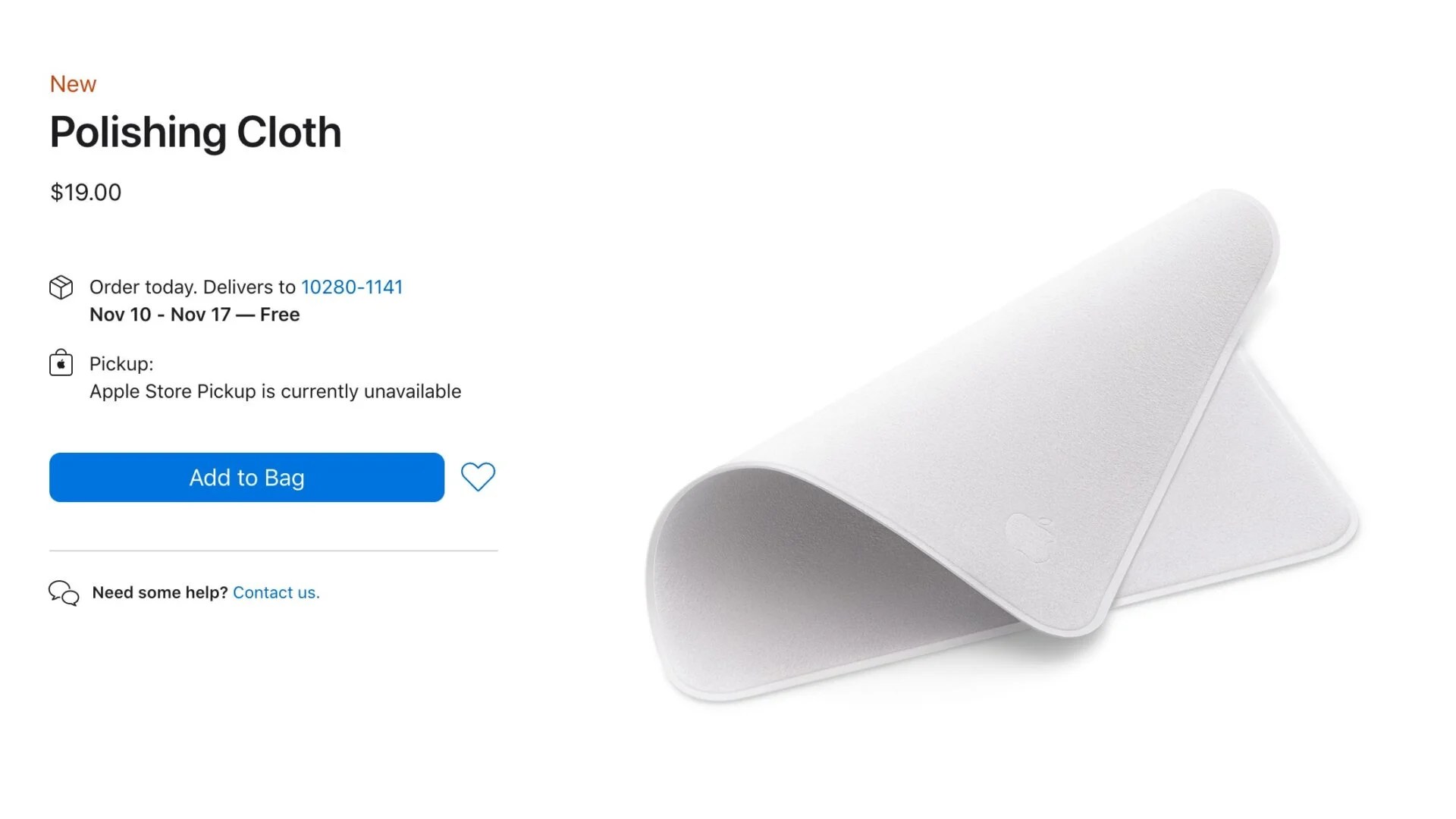Click the Need some help? text
1456x819 pixels.
[x=160, y=592]
